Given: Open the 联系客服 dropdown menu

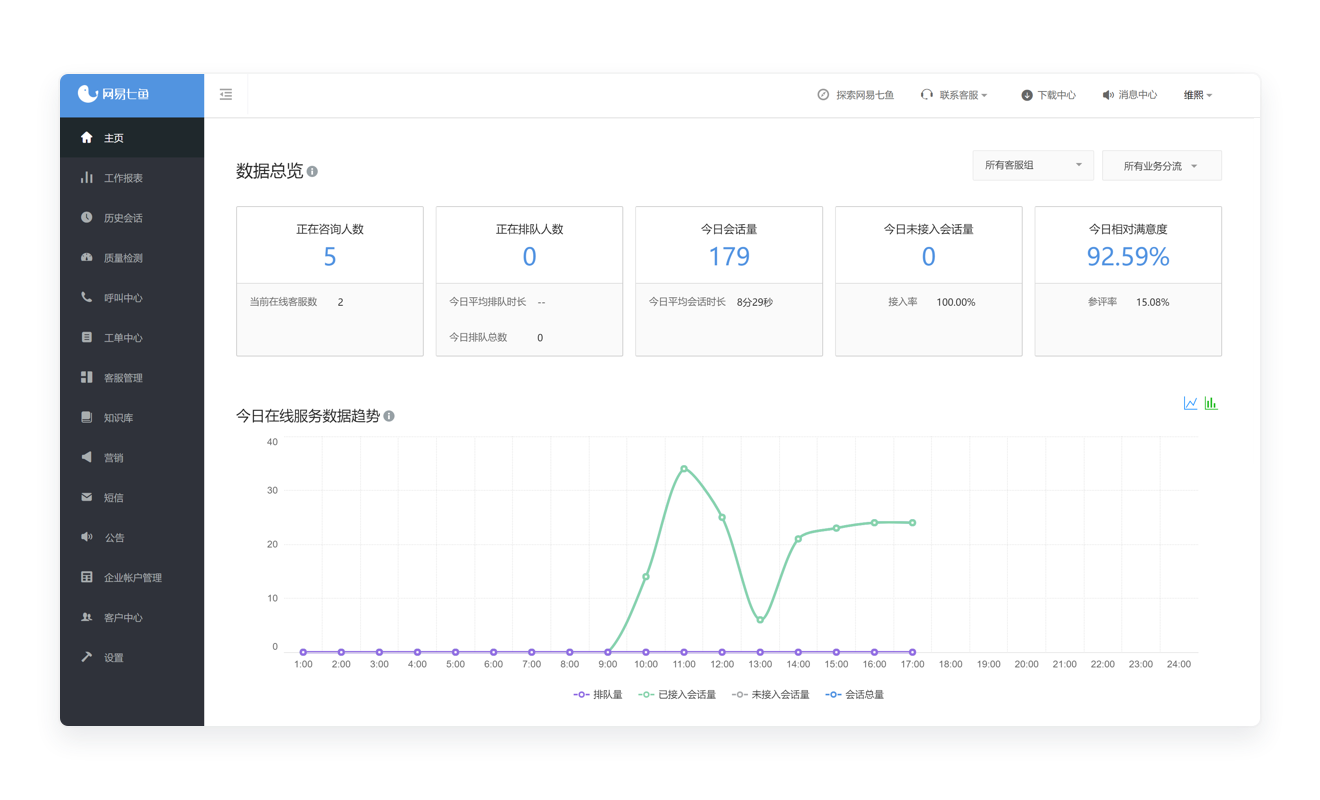Looking at the screenshot, I should pos(955,95).
